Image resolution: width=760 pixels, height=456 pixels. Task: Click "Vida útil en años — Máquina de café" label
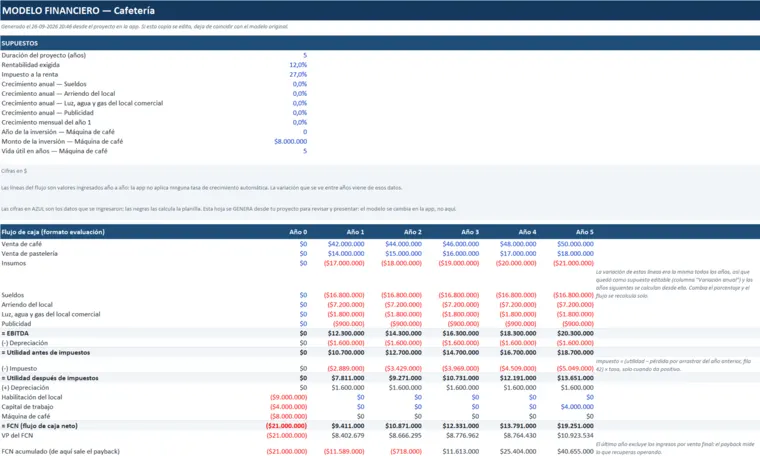[54, 151]
